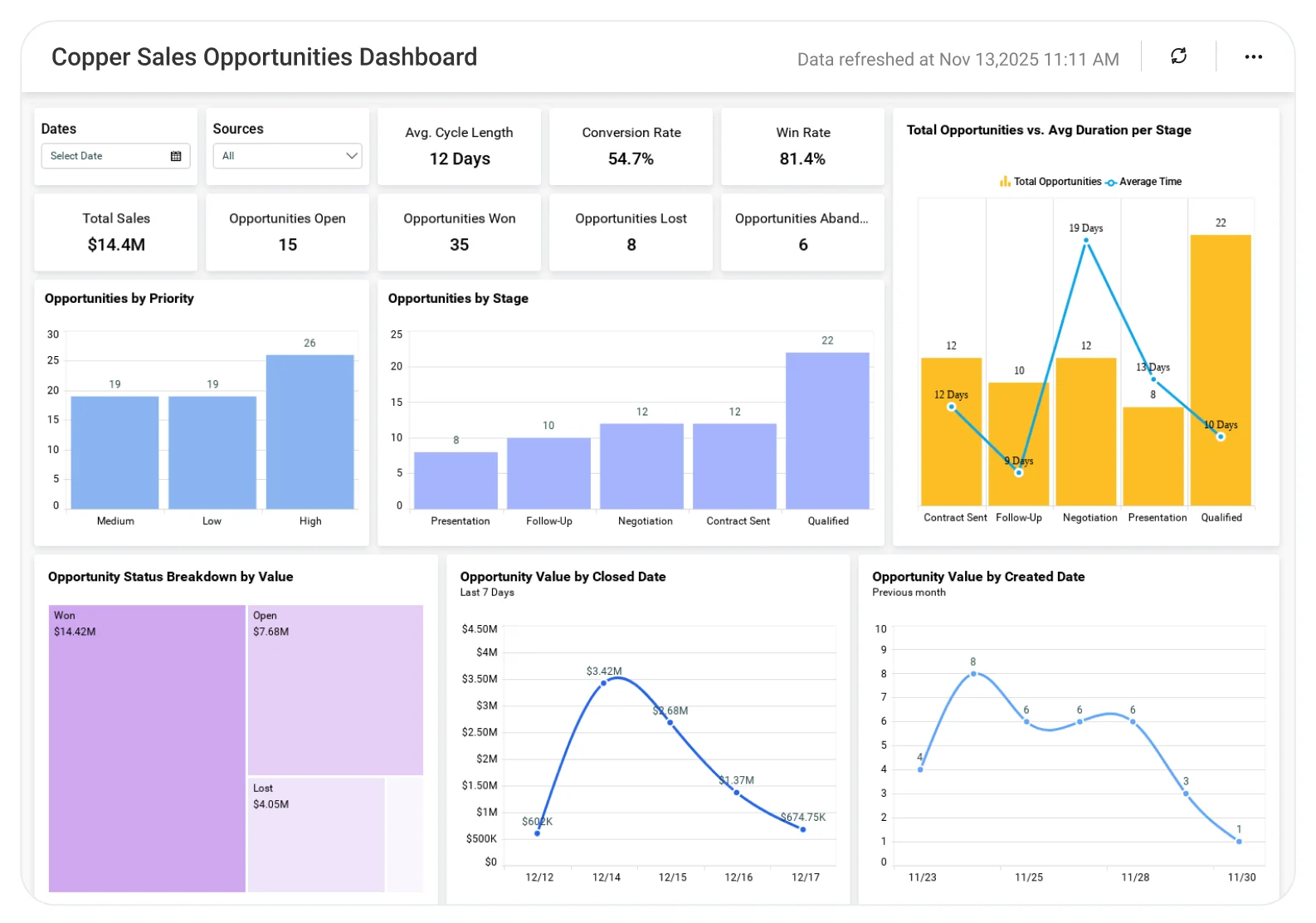Image resolution: width=1316 pixels, height=923 pixels.
Task: Click the Qualified bar in Opportunities by Stage
Action: click(827, 431)
